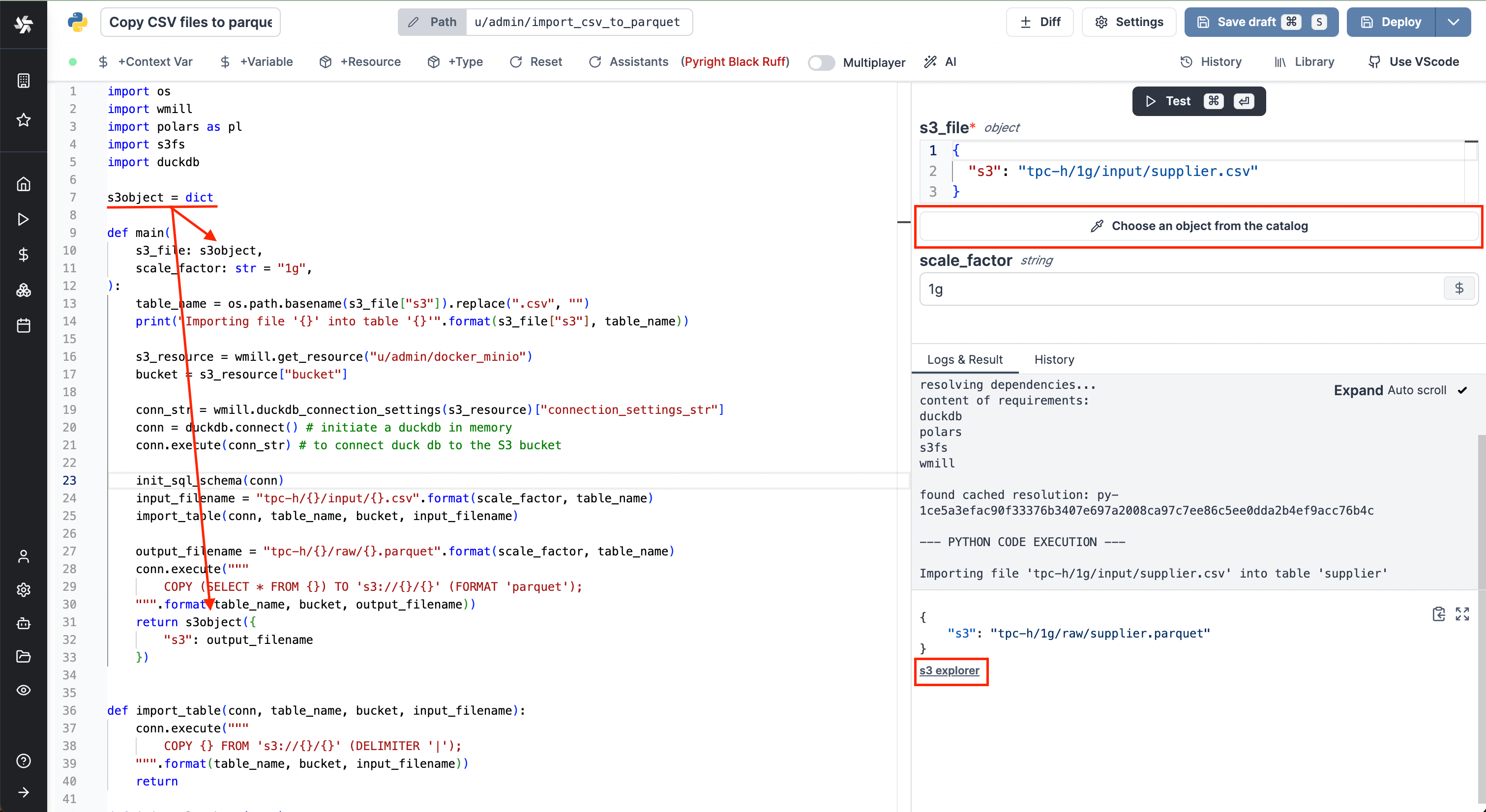Open Variables via the dollar sidebar icon
1486x812 pixels.
[x=23, y=254]
